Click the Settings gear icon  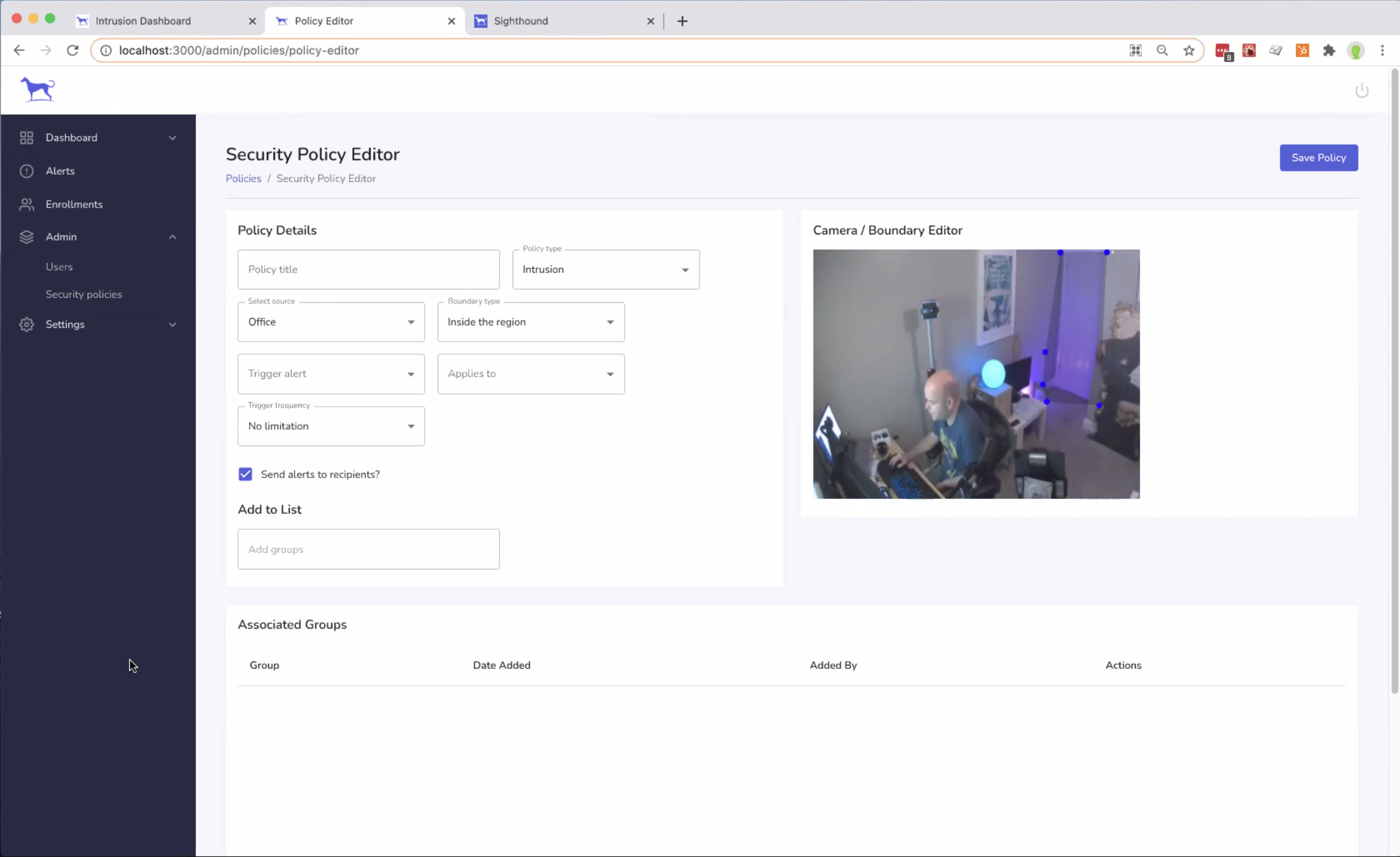click(x=26, y=325)
